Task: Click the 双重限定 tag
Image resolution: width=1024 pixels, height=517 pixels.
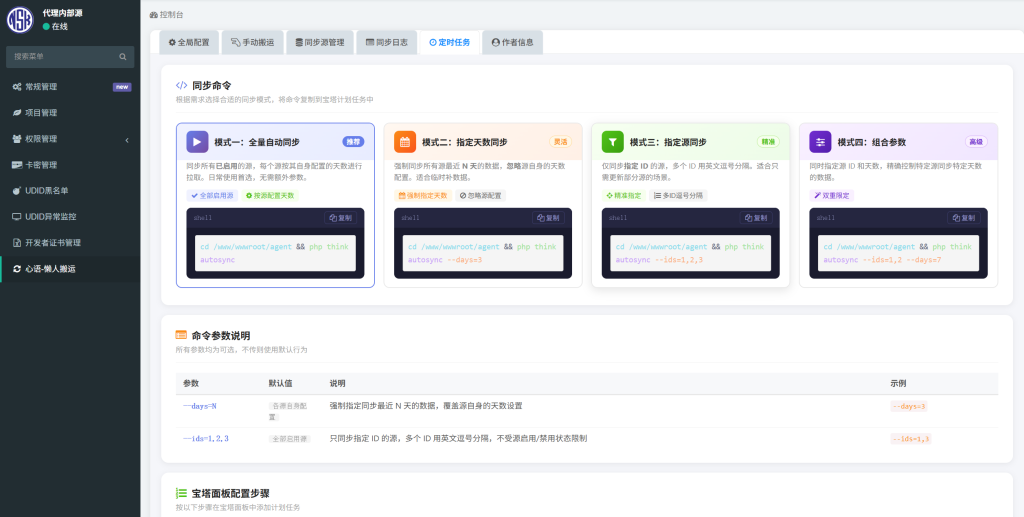Action: click(x=832, y=195)
